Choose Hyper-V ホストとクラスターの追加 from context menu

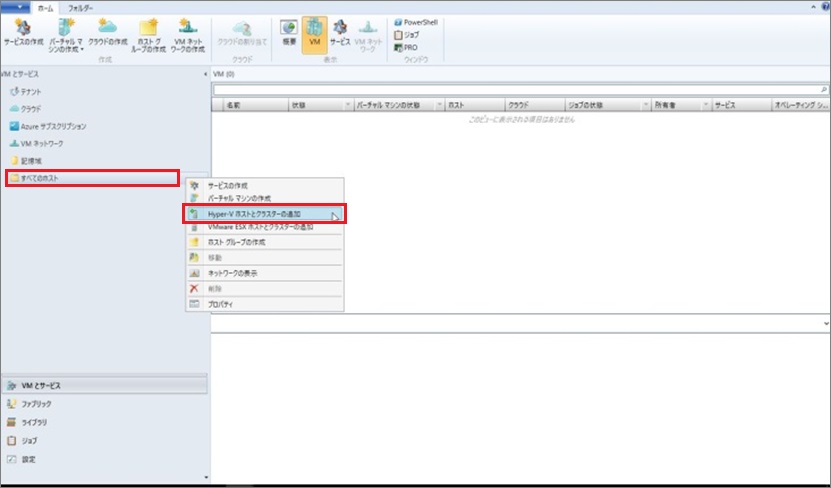pos(264,214)
